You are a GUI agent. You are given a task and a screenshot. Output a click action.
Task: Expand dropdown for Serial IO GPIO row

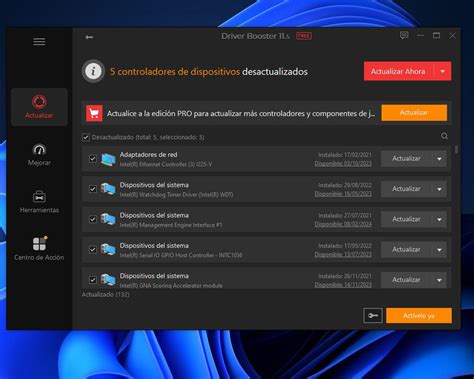tap(439, 250)
